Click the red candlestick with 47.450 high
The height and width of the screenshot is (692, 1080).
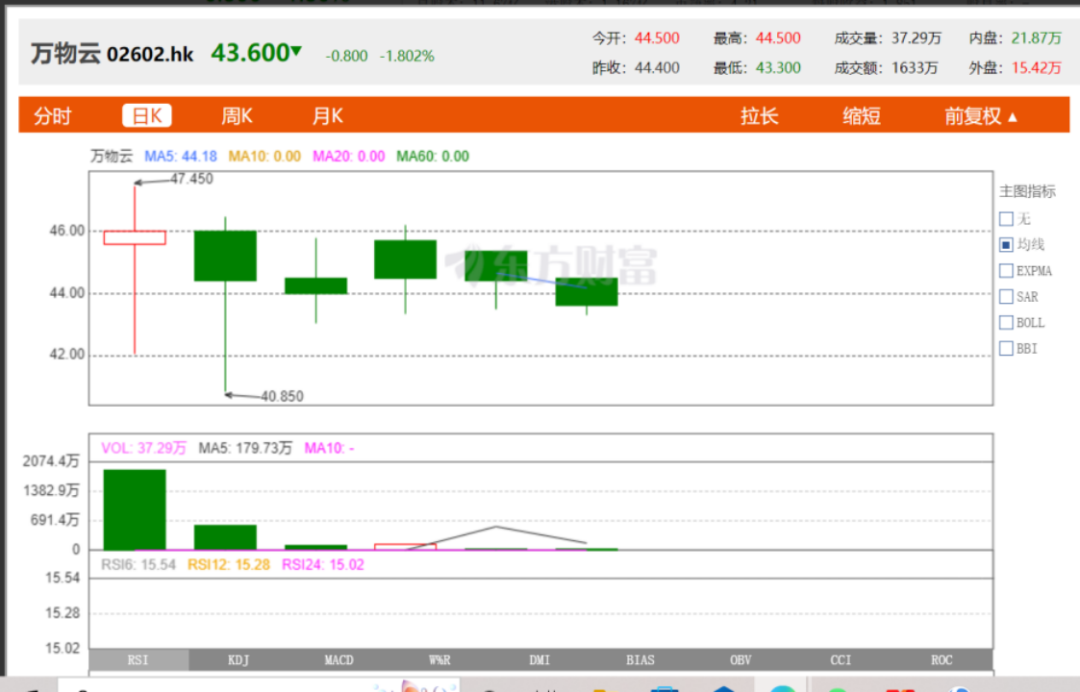135,237
